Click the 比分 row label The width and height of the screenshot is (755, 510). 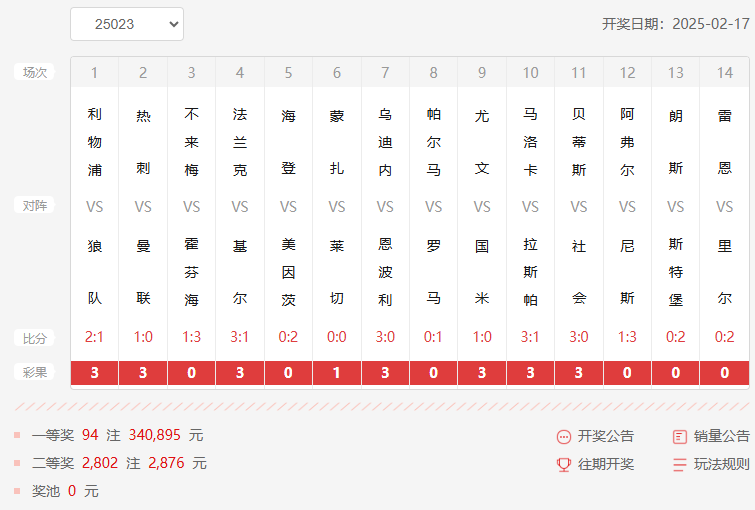[35, 338]
